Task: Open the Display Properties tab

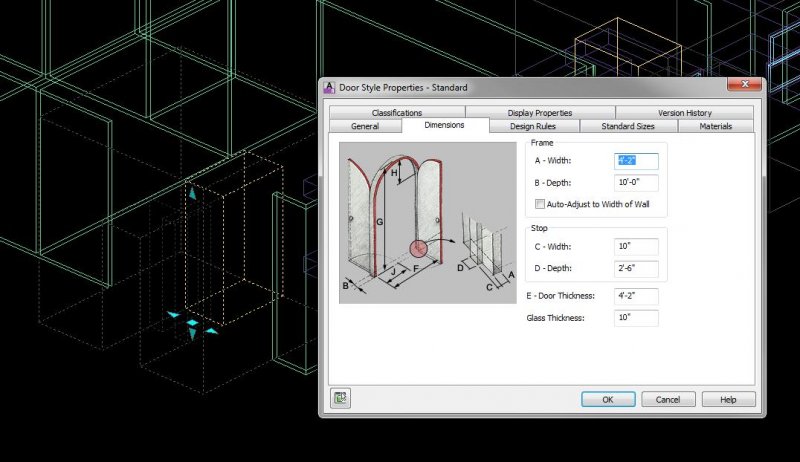Action: (540, 113)
